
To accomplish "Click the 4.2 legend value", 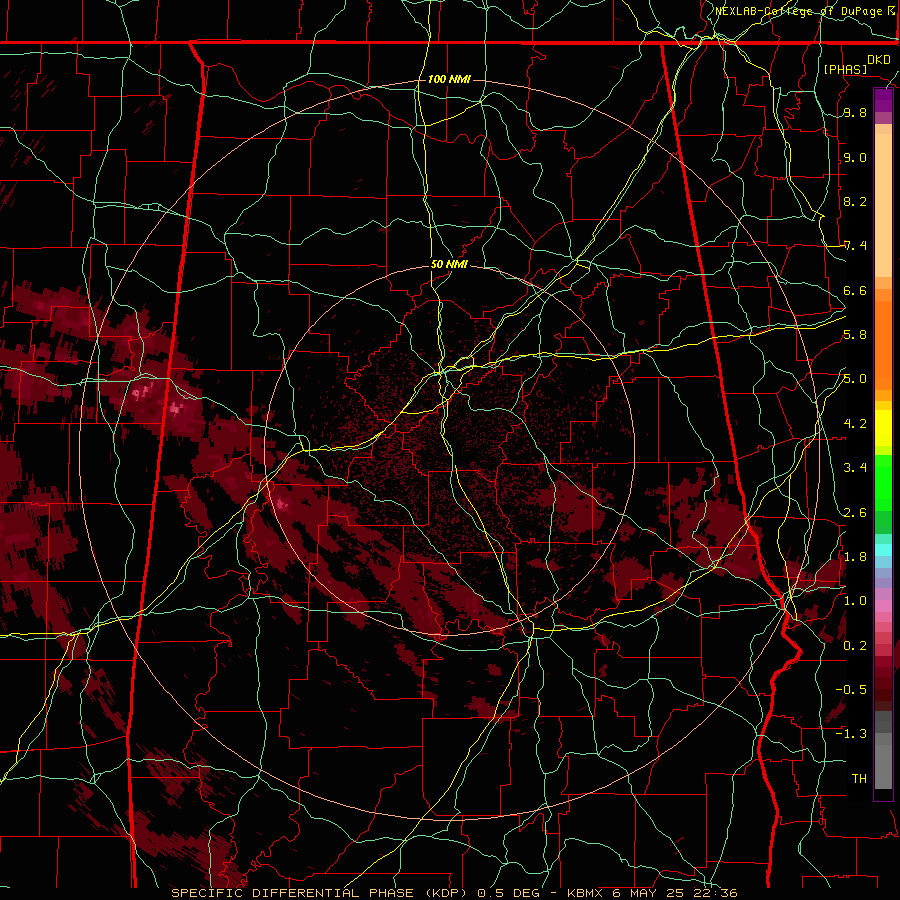I will [x=855, y=423].
